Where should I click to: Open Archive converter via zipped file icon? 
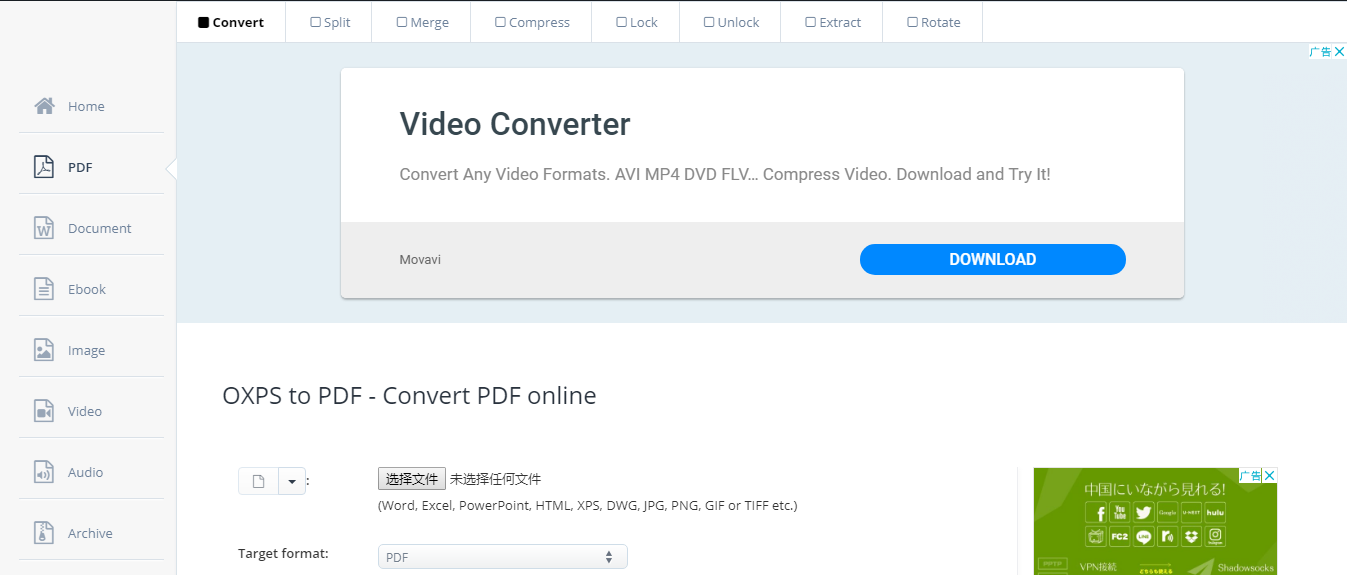click(x=43, y=533)
